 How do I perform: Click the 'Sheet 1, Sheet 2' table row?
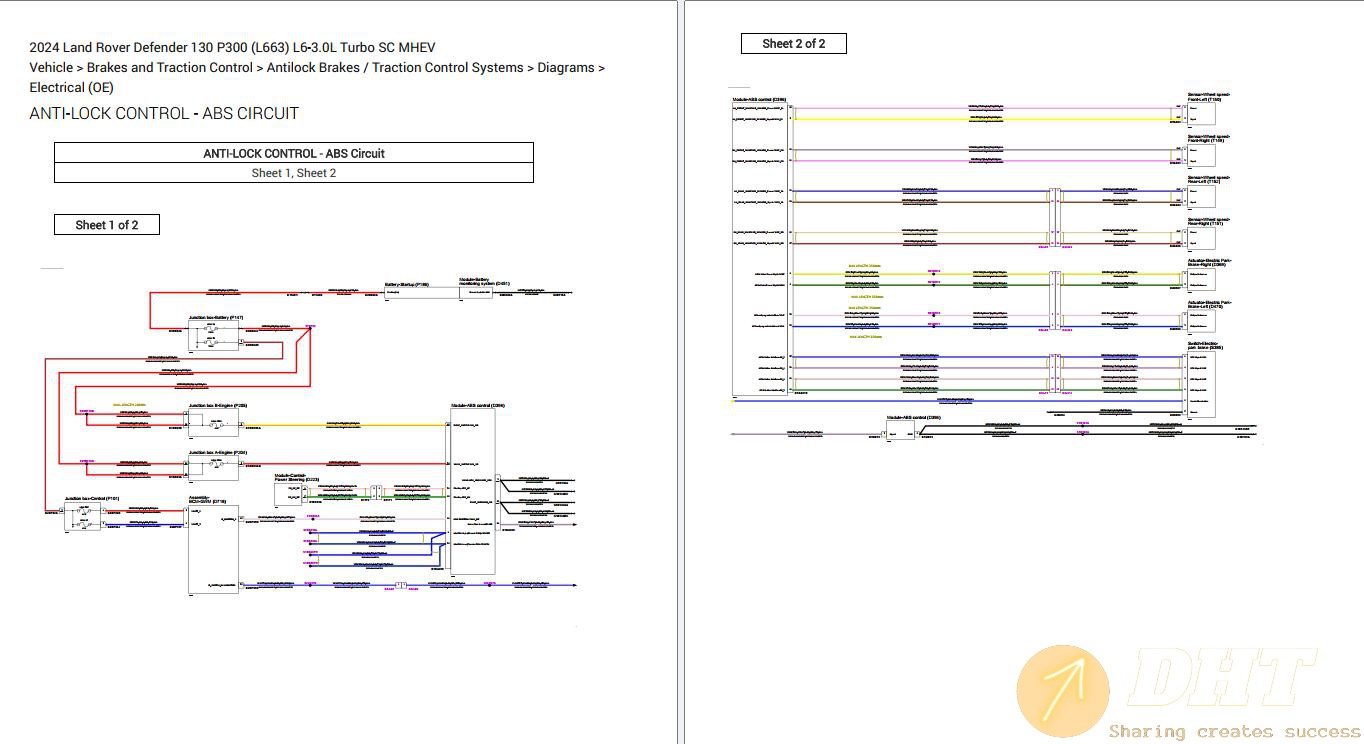293,173
